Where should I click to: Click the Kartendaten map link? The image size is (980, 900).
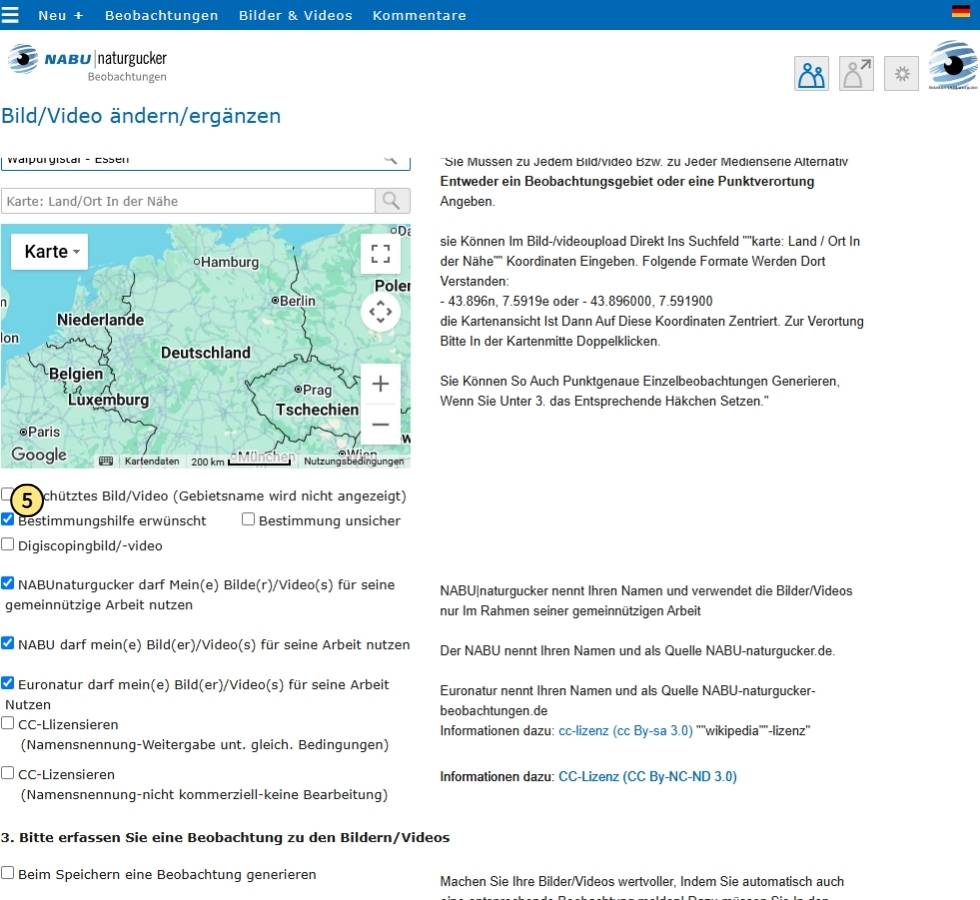click(152, 461)
